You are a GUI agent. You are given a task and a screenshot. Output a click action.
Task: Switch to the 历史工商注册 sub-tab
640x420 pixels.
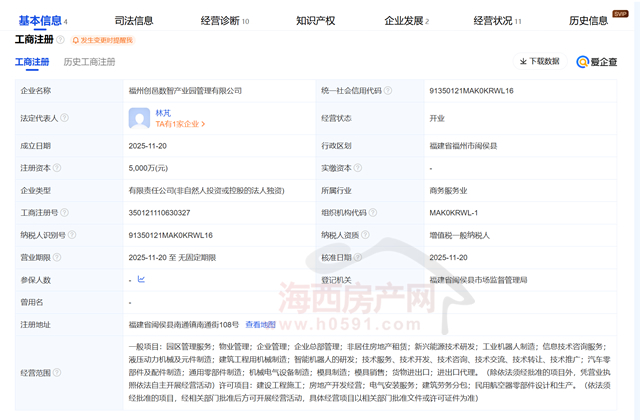(x=92, y=62)
